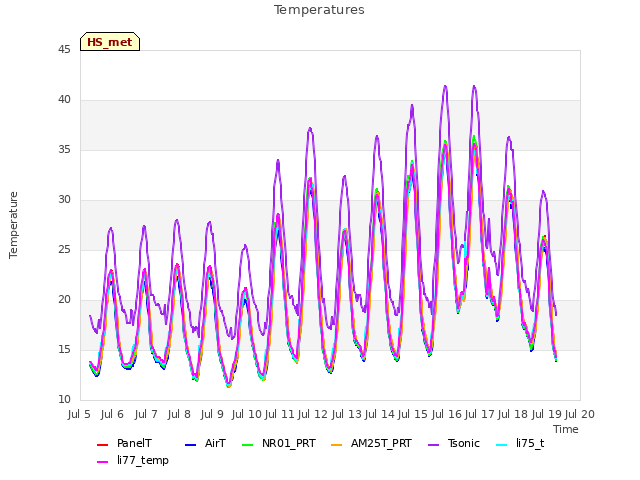This screenshot has width=640, height=480.
Task: Click the green NR01_PRT legend swatch
Action: pos(247,444)
